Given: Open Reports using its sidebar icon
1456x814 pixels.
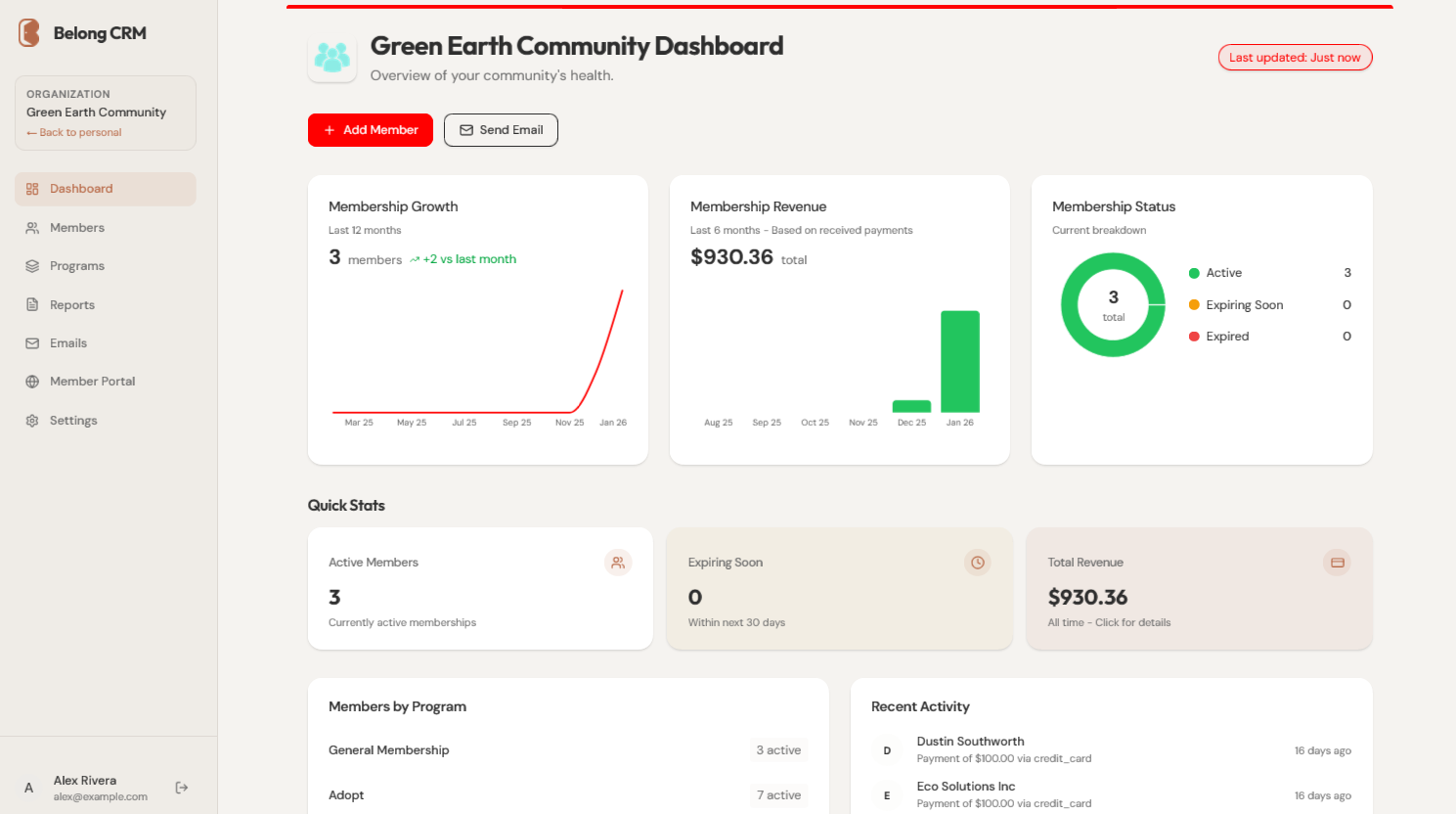Looking at the screenshot, I should (x=30, y=304).
